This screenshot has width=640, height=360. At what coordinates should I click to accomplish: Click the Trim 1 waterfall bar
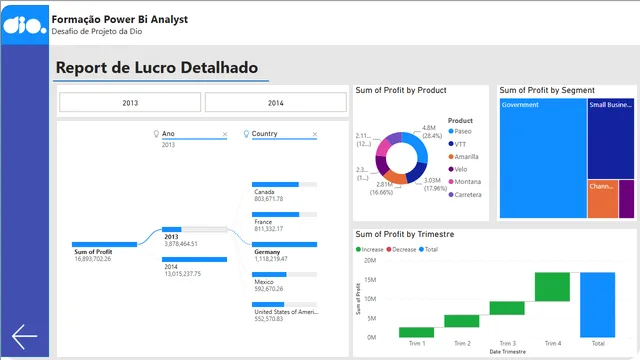click(x=416, y=332)
